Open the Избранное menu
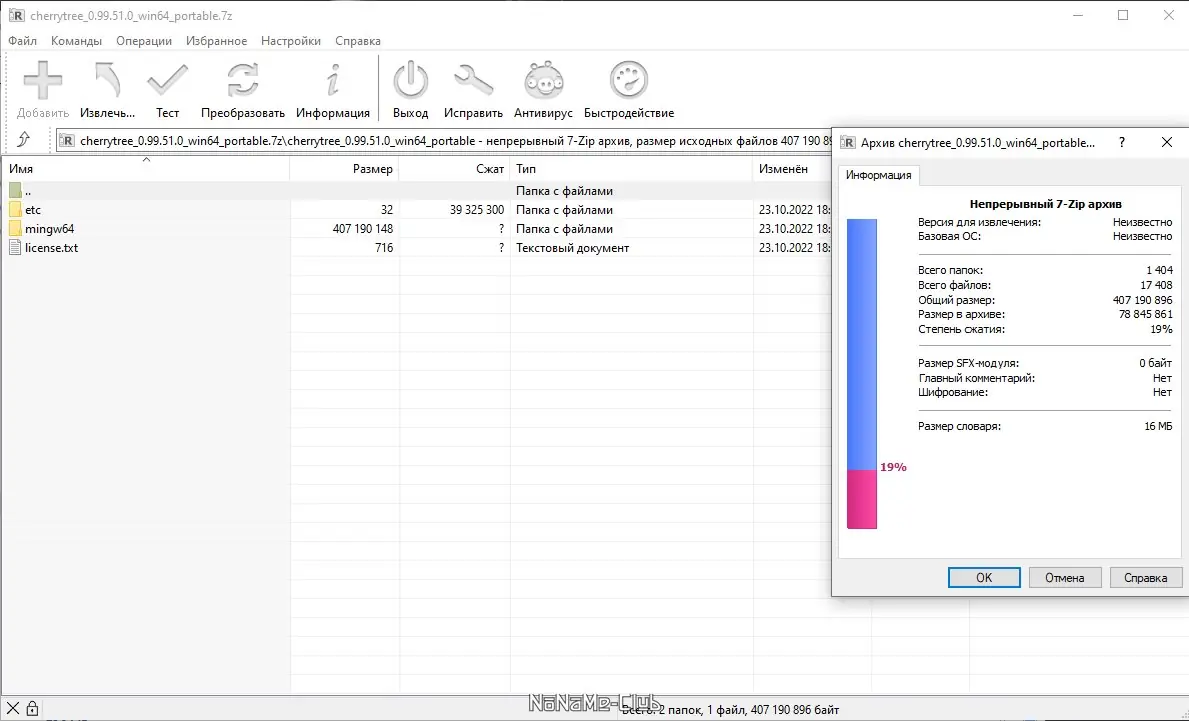Image resolution: width=1189 pixels, height=721 pixels. click(216, 41)
